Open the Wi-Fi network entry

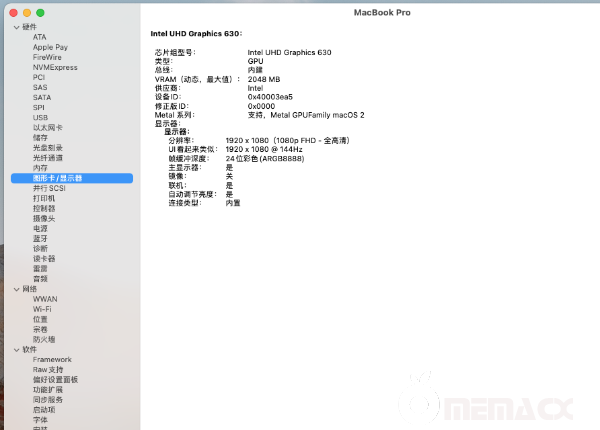42,309
